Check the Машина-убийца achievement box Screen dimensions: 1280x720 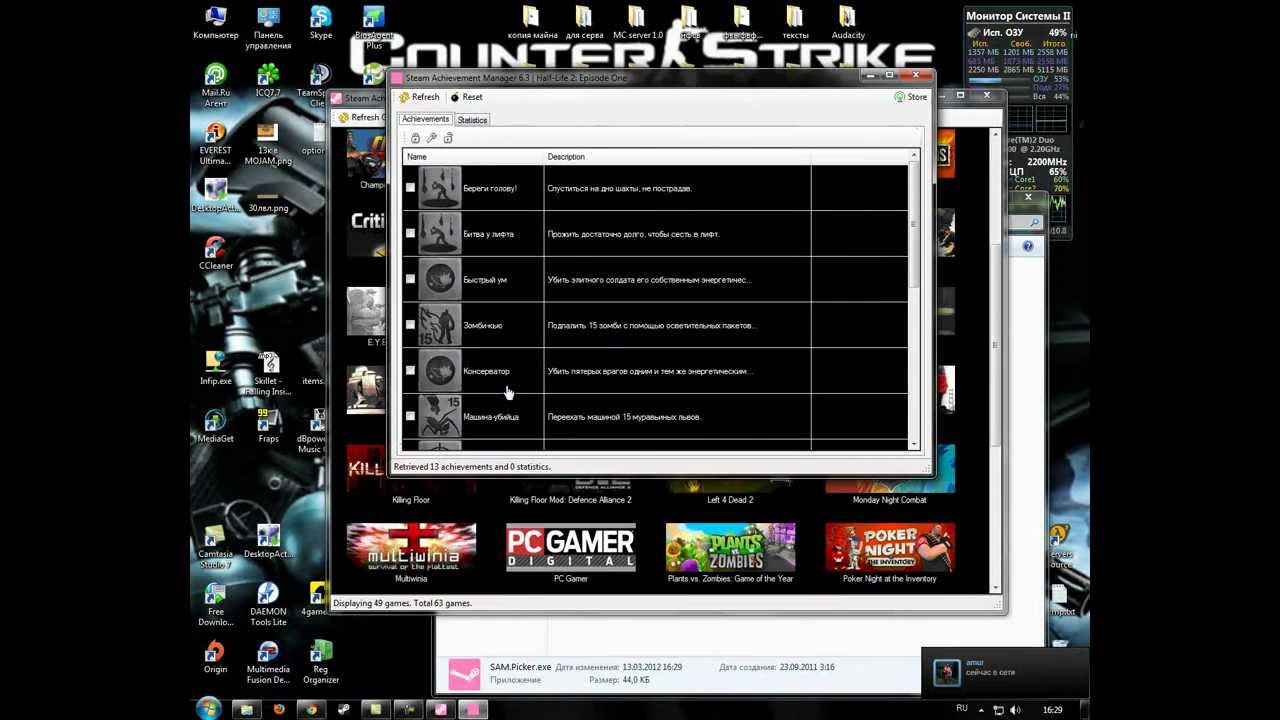click(410, 416)
